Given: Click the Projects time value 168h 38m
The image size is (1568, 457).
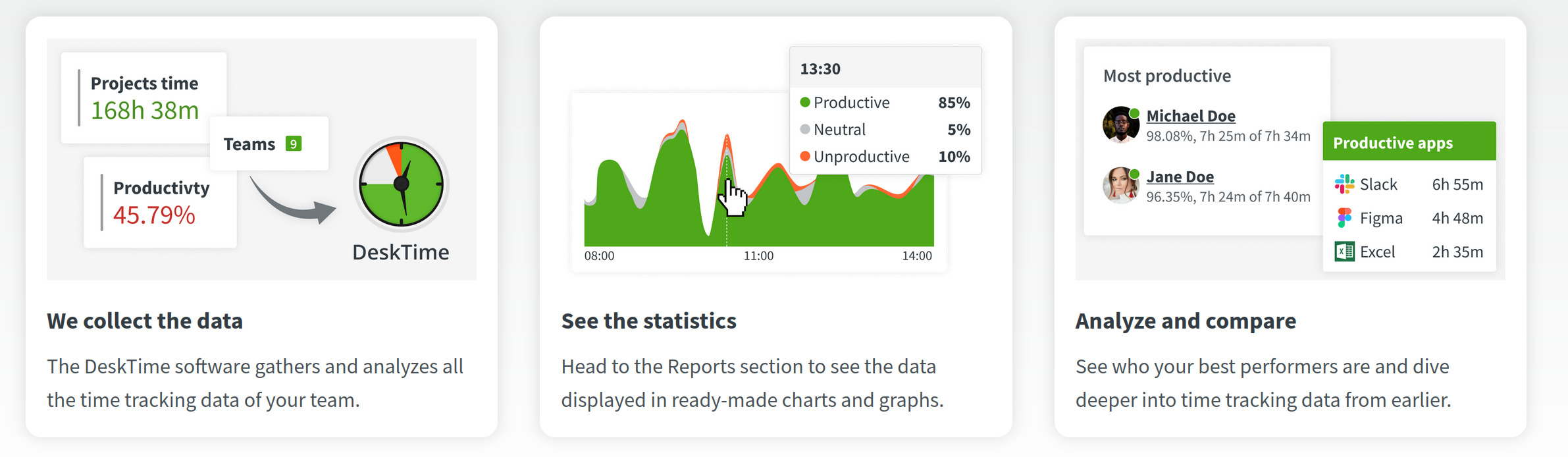Looking at the screenshot, I should [145, 111].
